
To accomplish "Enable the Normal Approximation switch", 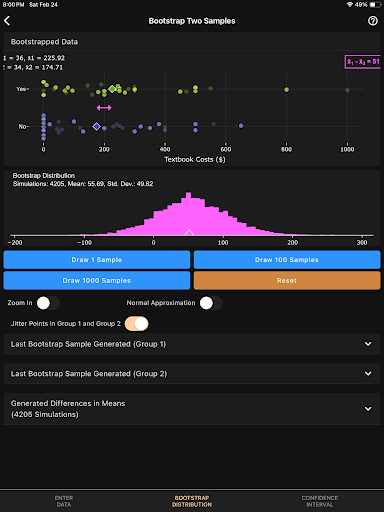I will [211, 303].
